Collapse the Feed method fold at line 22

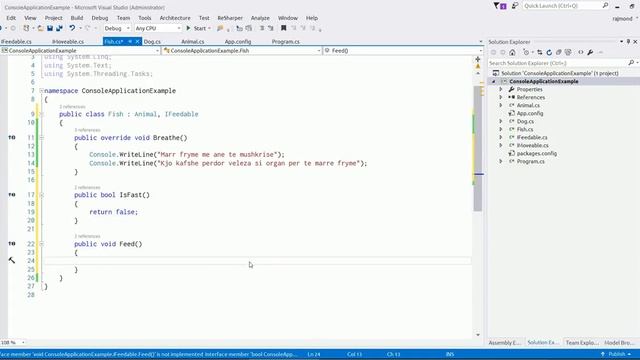(41, 244)
